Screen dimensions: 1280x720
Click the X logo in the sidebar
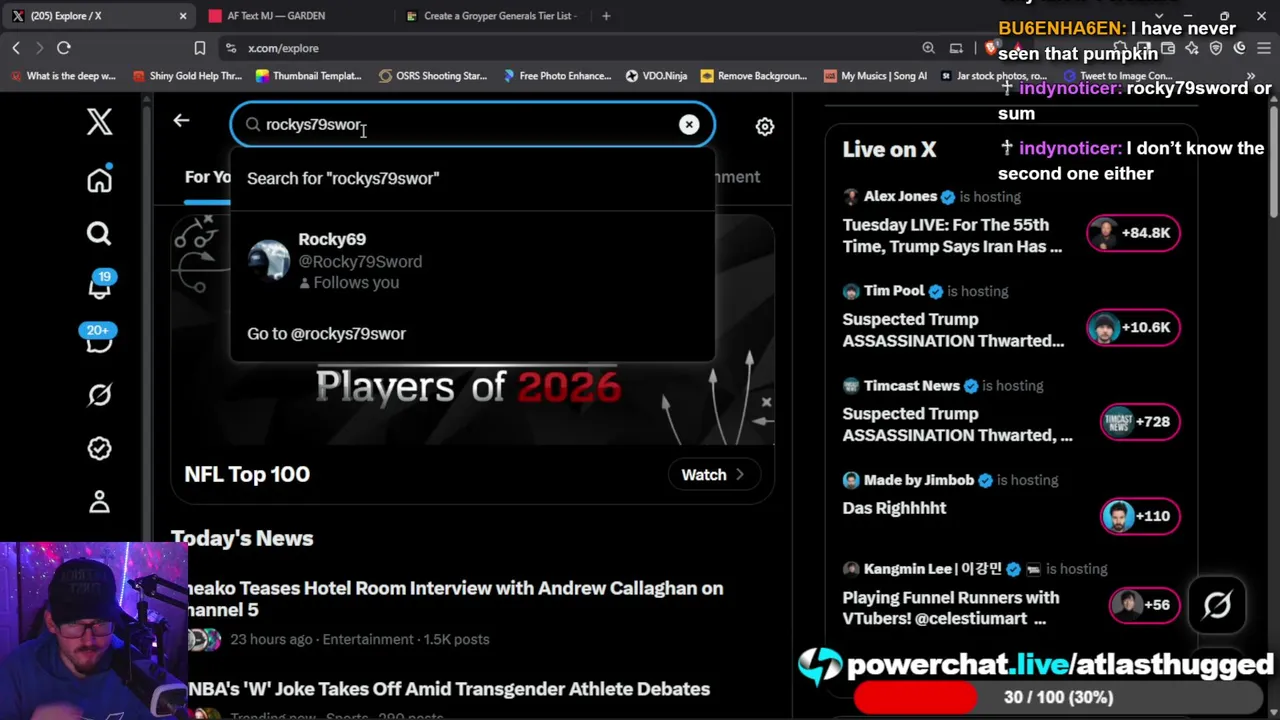pos(99,122)
